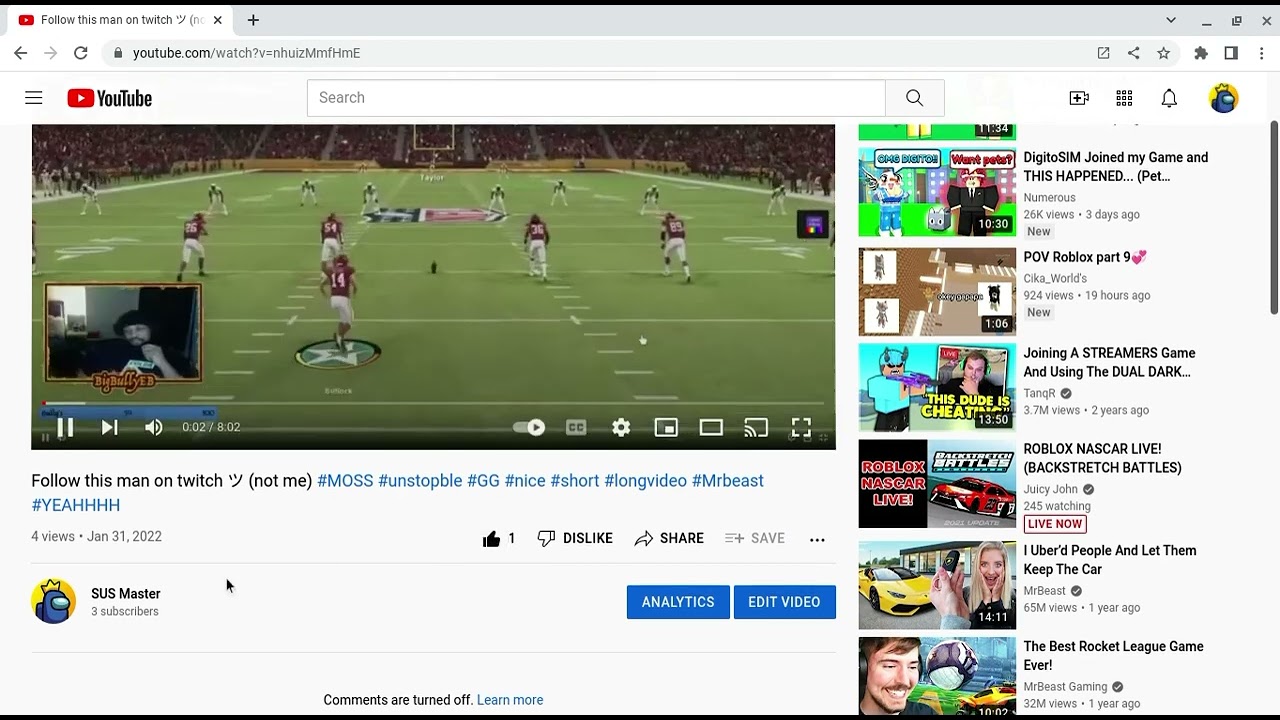Click the #GG hashtag
1280x720 pixels.
483,481
